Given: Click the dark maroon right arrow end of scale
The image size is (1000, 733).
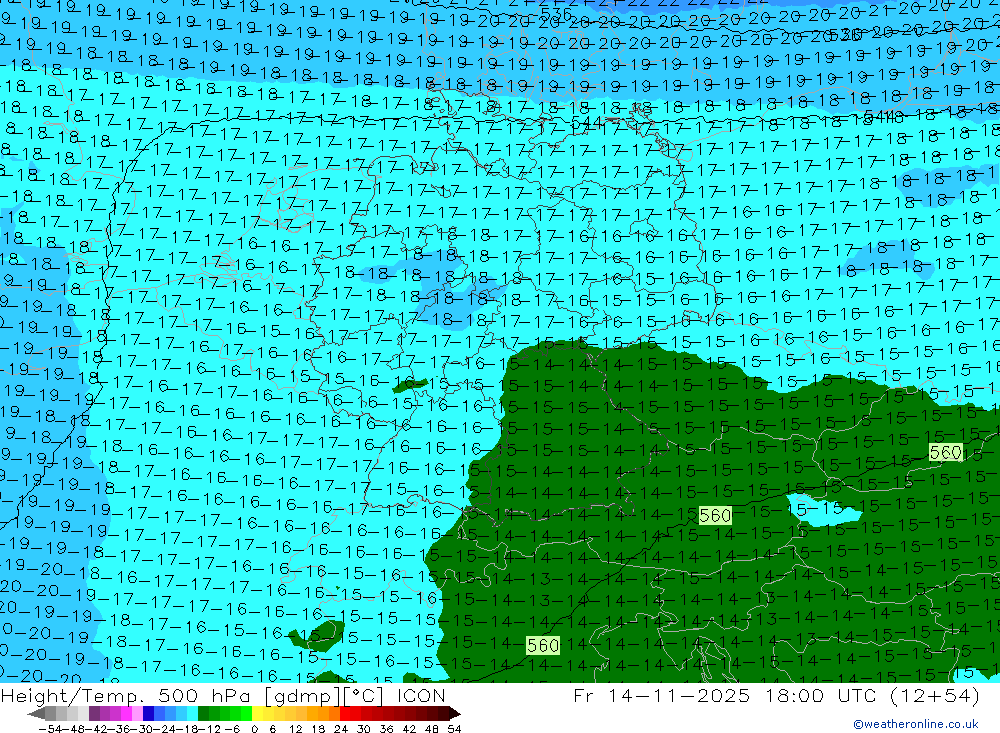Looking at the screenshot, I should tap(455, 713).
